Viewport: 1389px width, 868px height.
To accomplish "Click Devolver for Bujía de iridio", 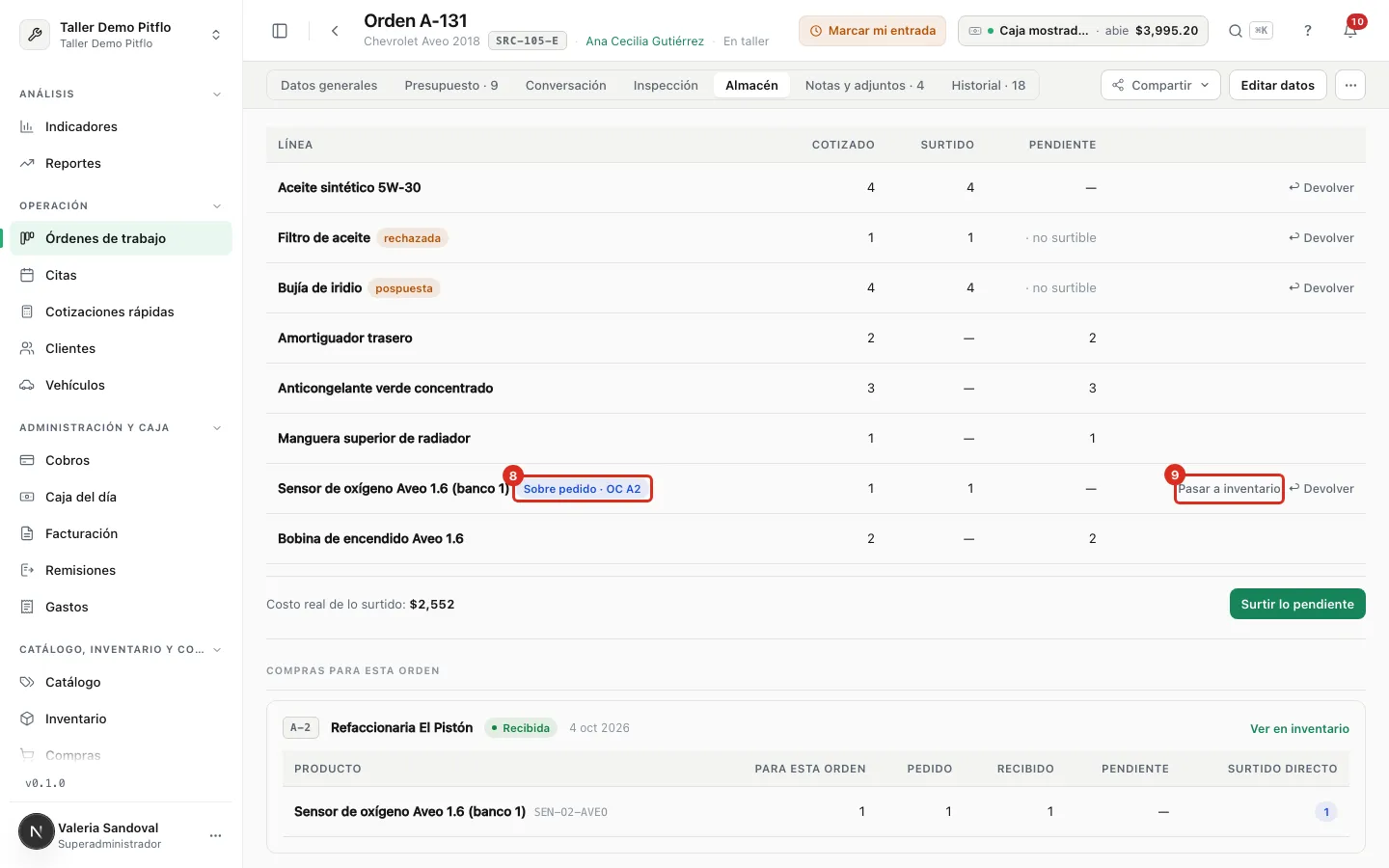I will click(x=1321, y=287).
